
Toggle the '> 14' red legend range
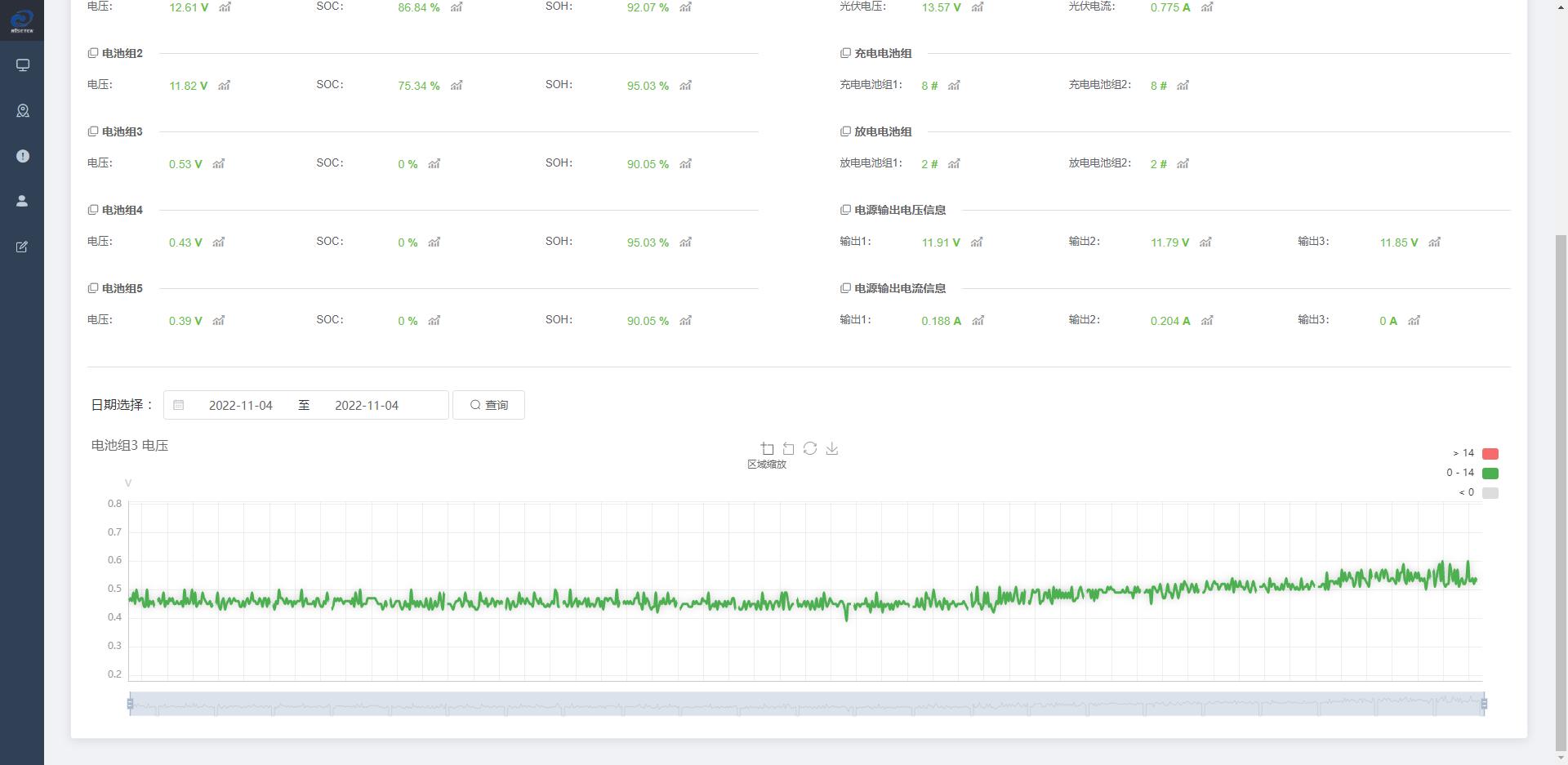pyautogui.click(x=1490, y=454)
